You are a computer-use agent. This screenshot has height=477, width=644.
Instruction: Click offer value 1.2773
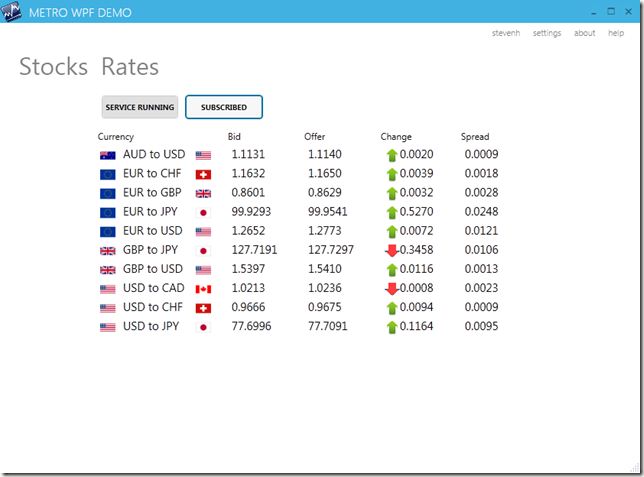pos(324,231)
